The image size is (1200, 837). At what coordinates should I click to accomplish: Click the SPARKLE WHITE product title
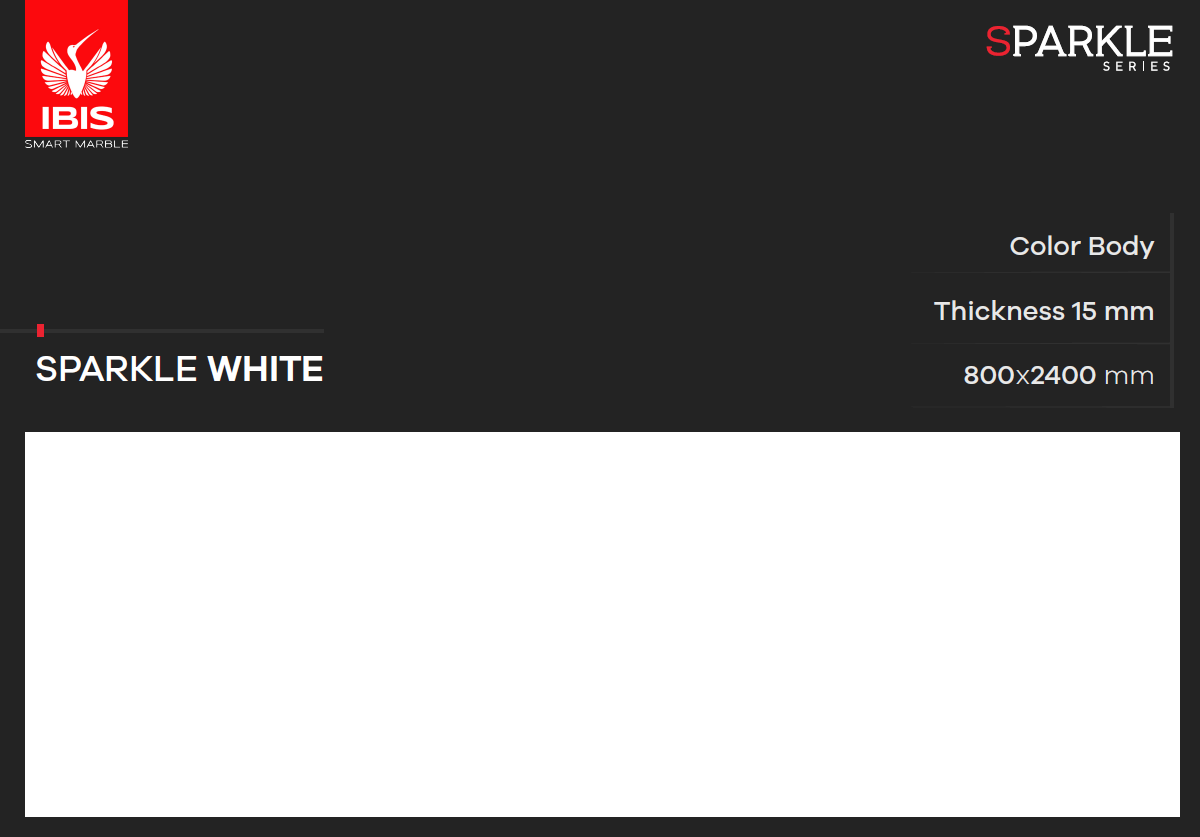click(x=179, y=369)
